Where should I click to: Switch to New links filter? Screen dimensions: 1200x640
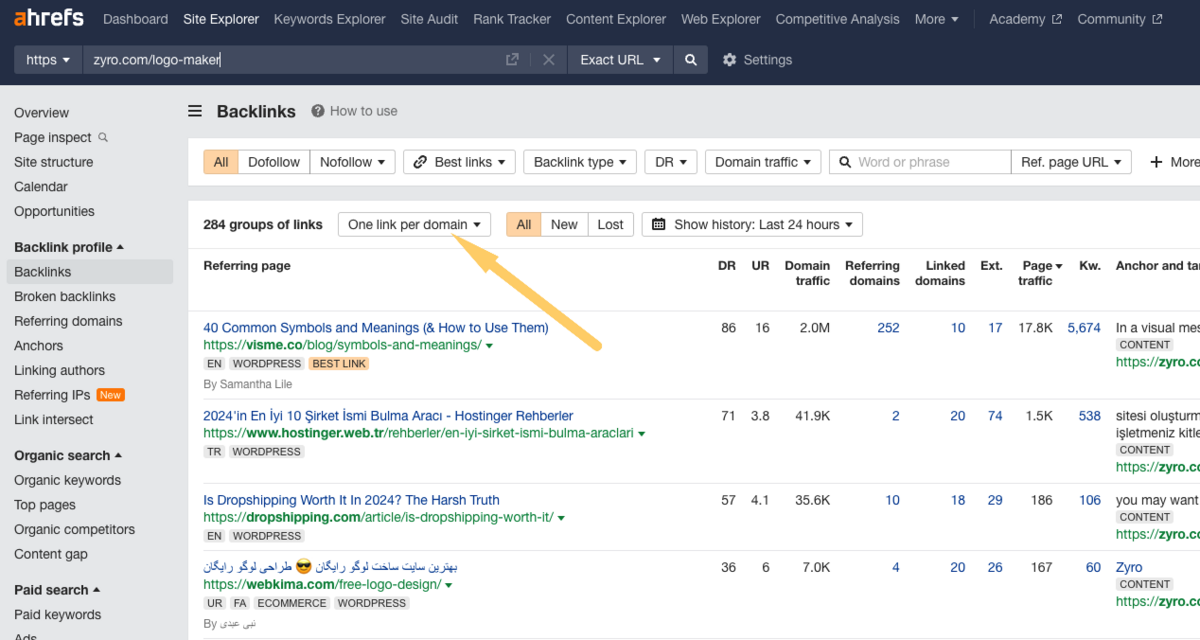click(x=564, y=225)
